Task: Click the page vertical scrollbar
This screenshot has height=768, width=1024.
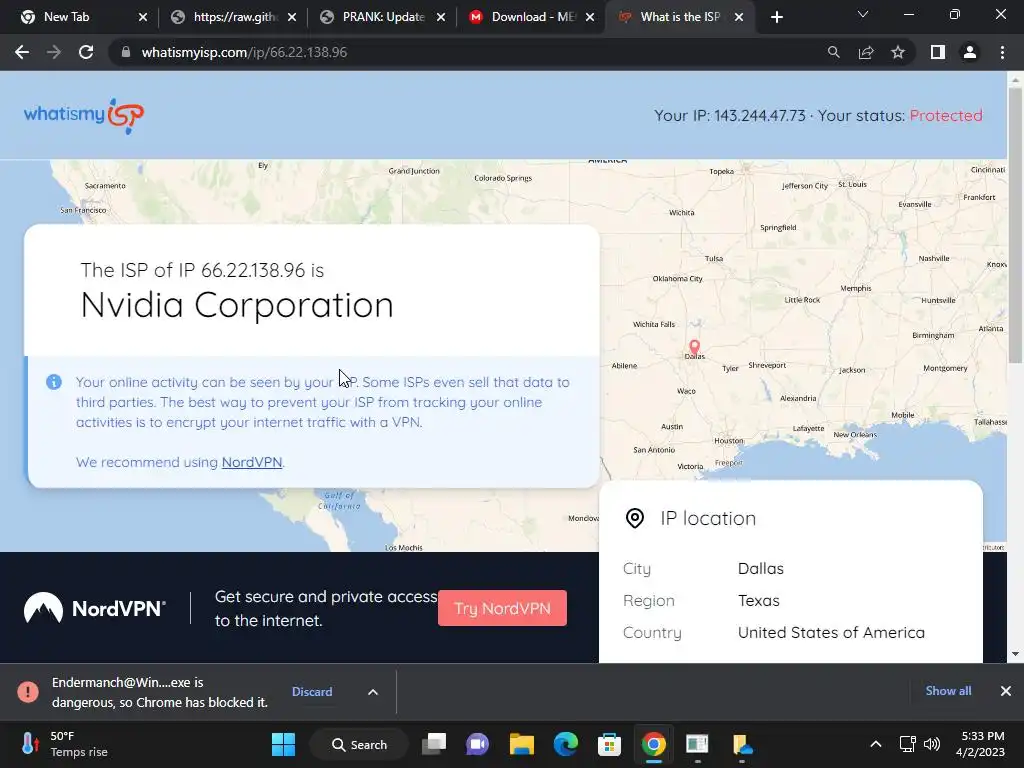Action: coord(1015,226)
